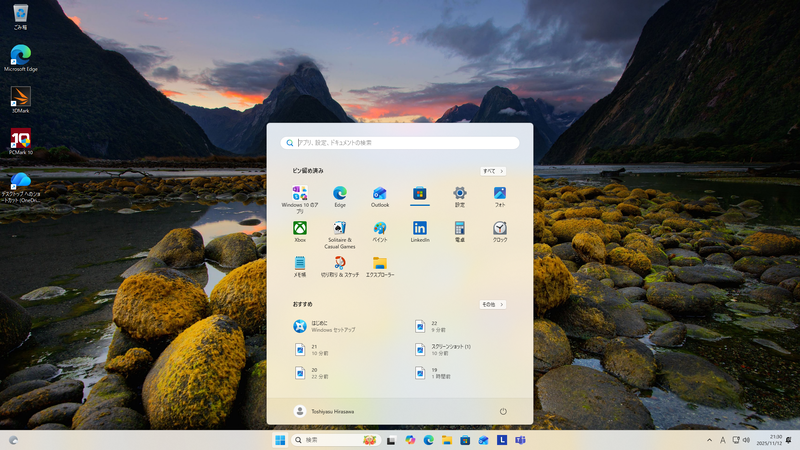The height and width of the screenshot is (450, 800).
Task: Expand すべて all apps list
Action: (x=493, y=171)
